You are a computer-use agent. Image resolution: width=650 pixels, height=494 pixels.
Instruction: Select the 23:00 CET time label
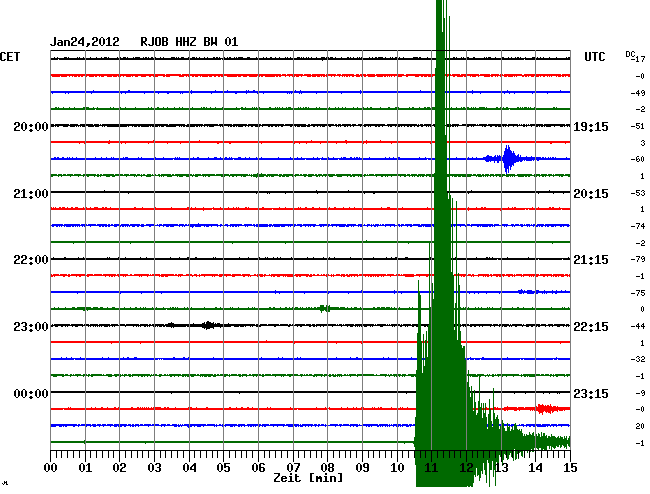tap(31, 327)
